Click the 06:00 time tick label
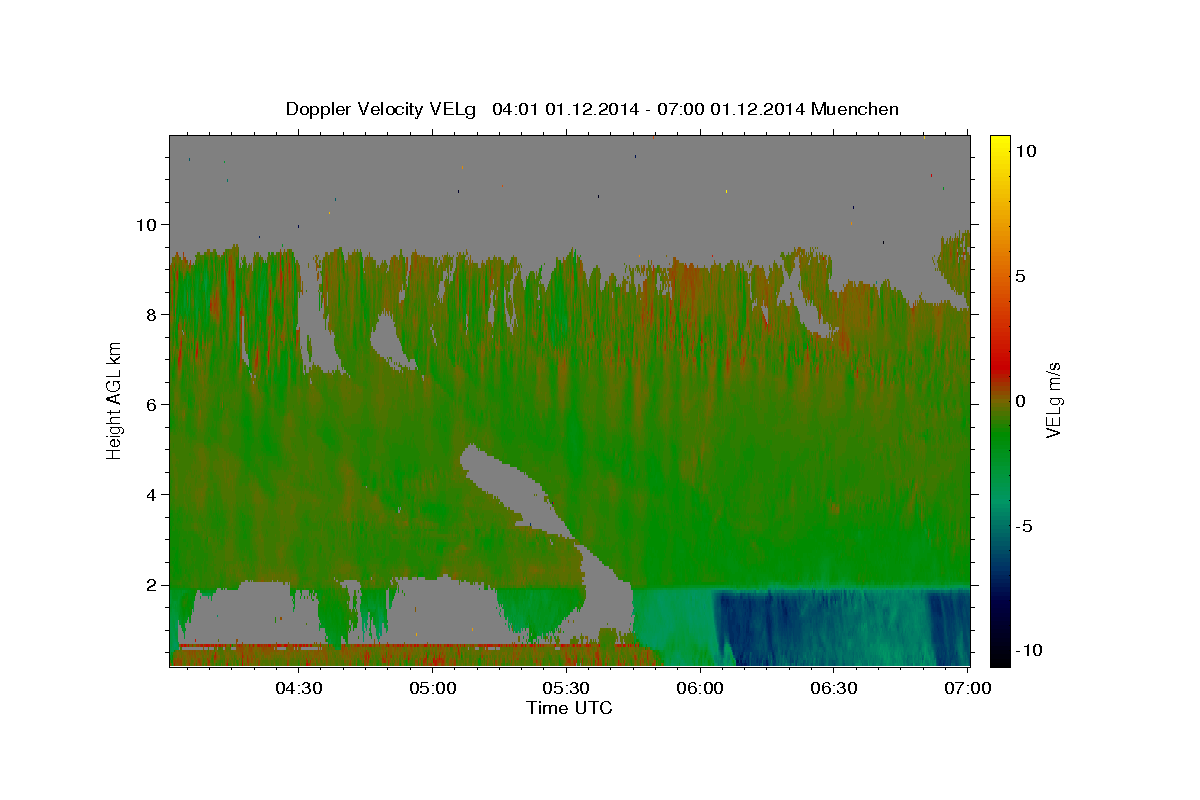Image resolution: width=1200 pixels, height=800 pixels. (700, 688)
